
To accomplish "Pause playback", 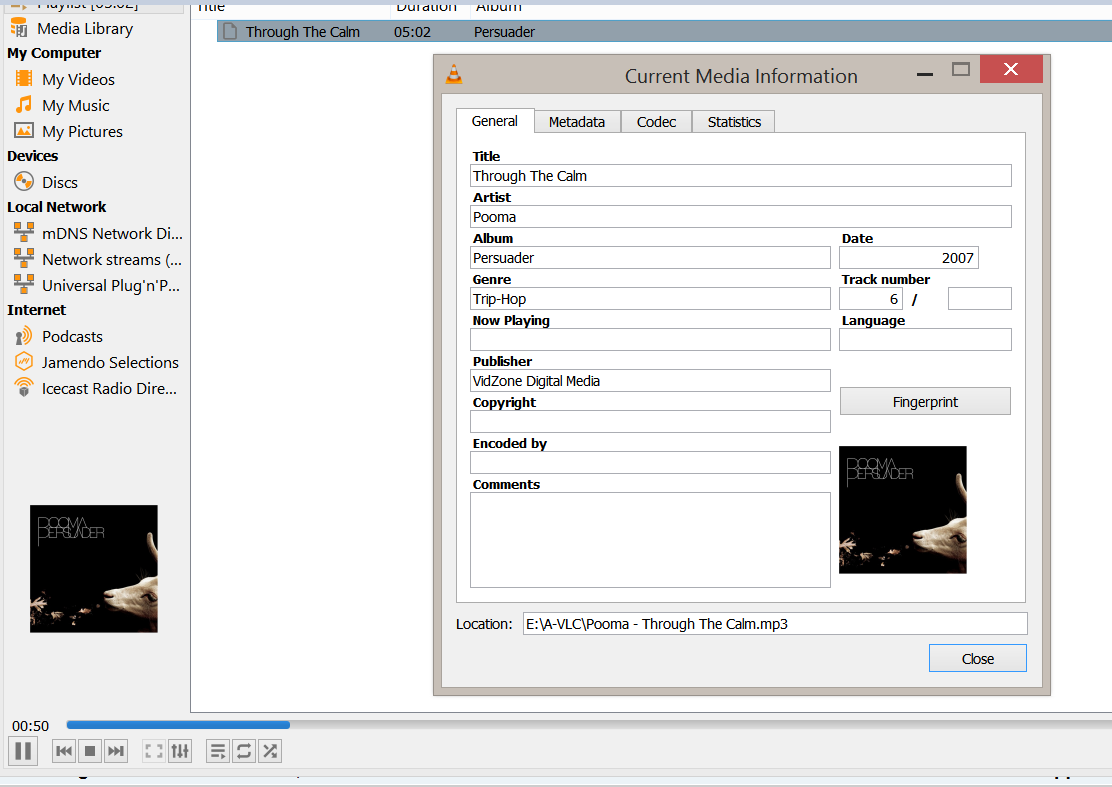I will (23, 751).
